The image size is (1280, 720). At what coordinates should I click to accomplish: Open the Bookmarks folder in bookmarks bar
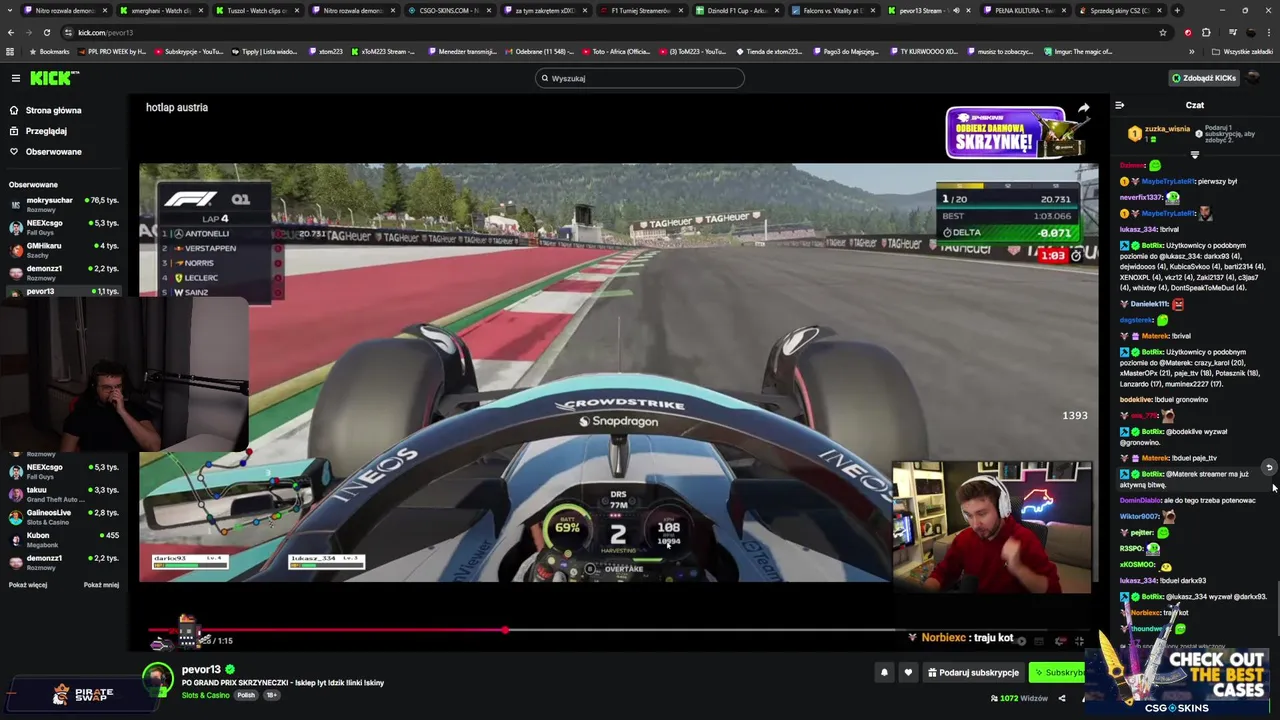(50, 51)
